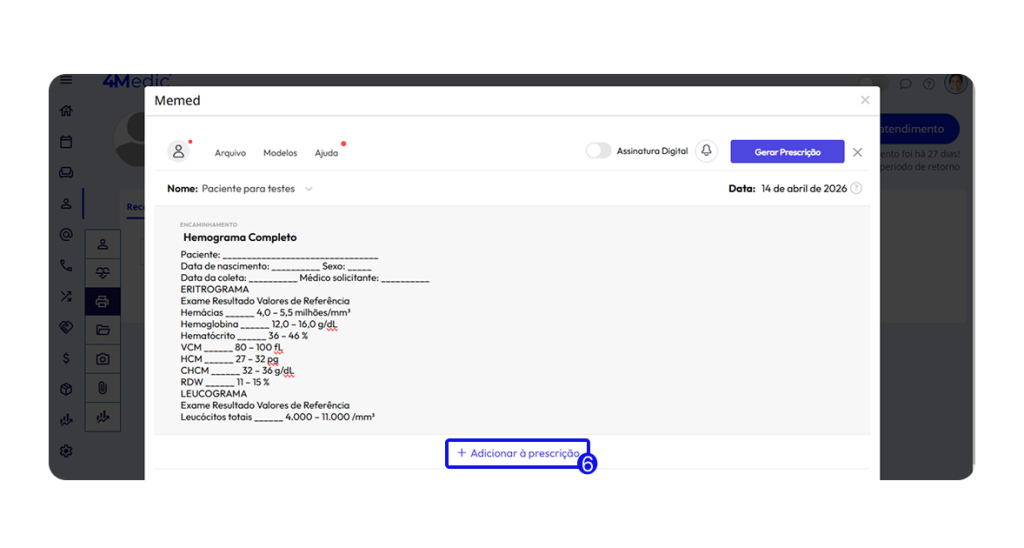Click Adicionar à prescrição
Screen dimensions: 1024x548
click(x=517, y=453)
